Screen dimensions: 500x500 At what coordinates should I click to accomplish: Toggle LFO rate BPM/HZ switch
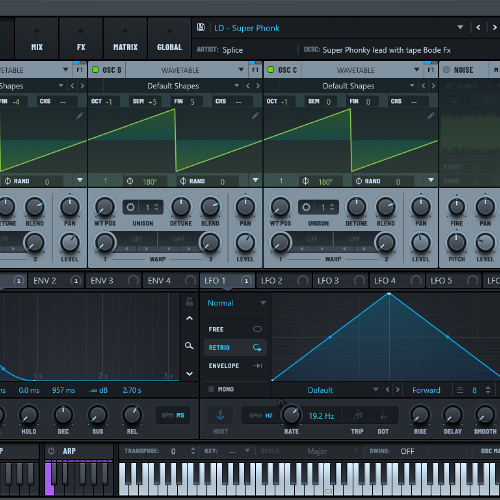(x=261, y=415)
